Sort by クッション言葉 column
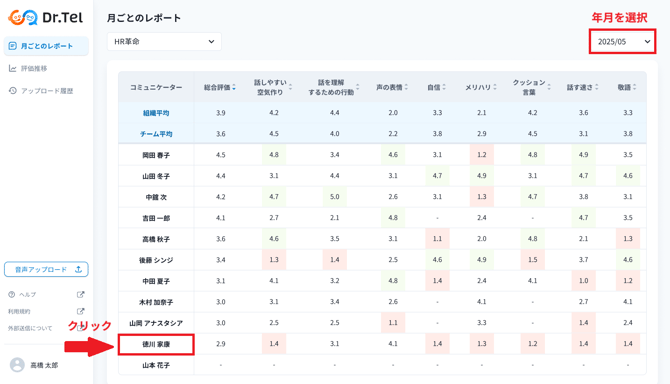 [549, 87]
